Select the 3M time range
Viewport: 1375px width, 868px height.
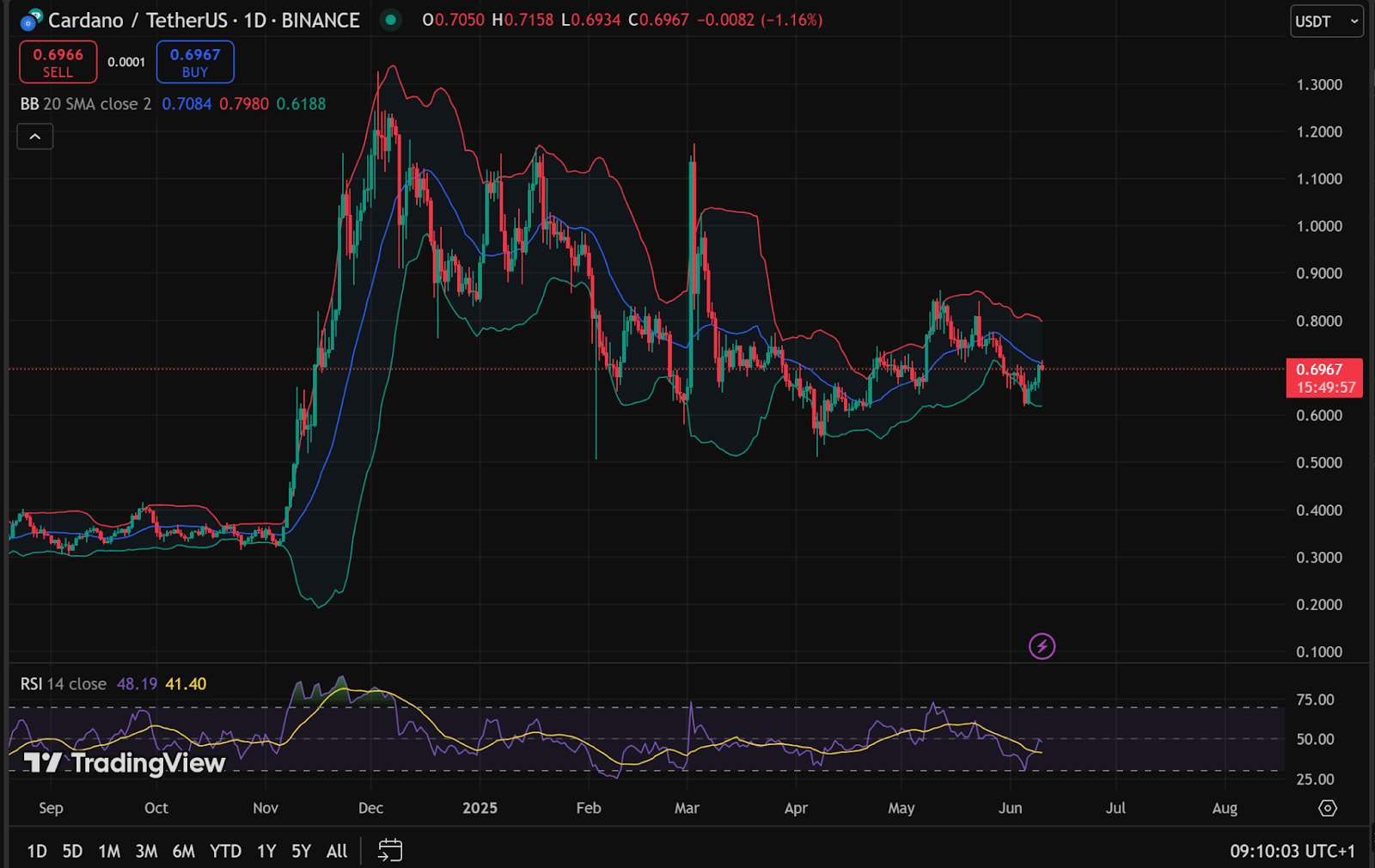click(146, 851)
